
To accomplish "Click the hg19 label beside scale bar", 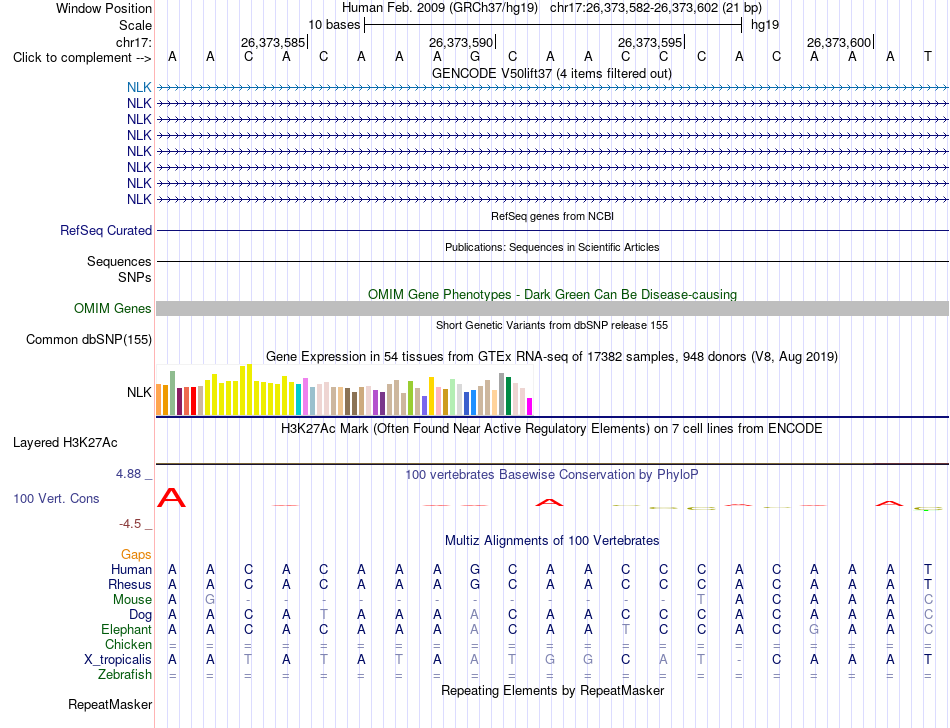I will point(765,25).
